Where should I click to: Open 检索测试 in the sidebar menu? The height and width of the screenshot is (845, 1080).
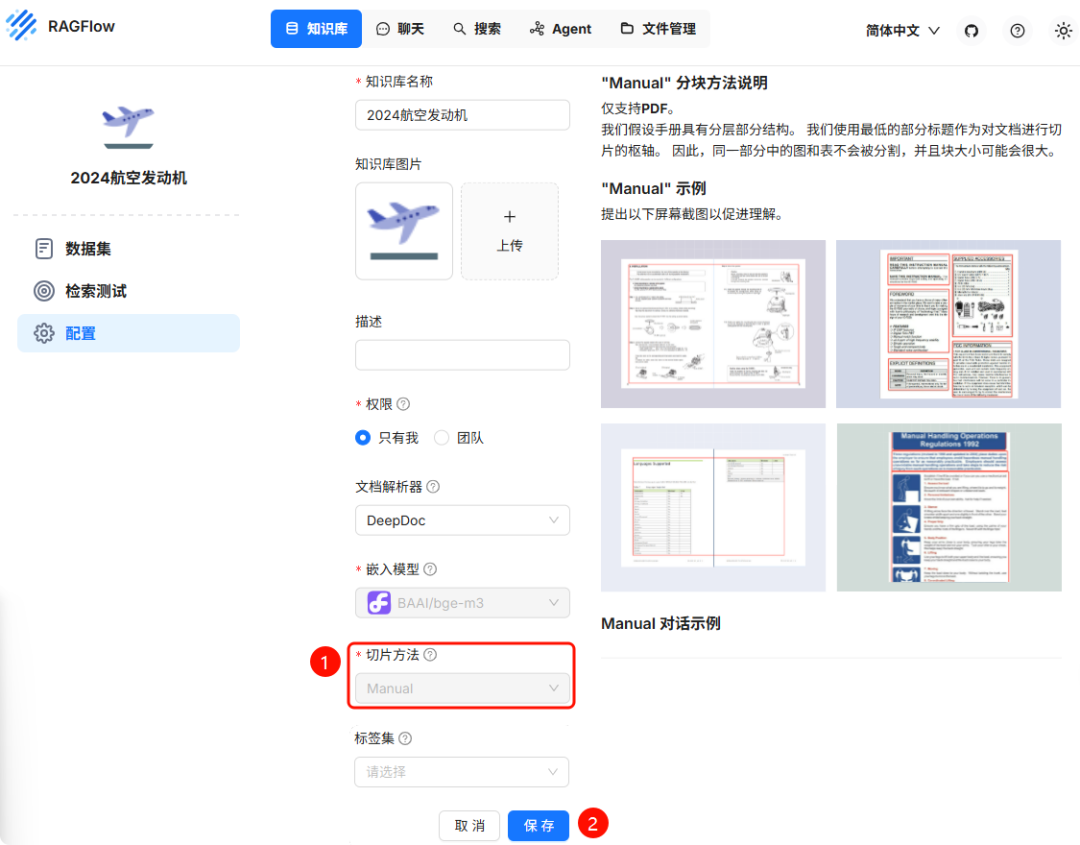pos(128,291)
